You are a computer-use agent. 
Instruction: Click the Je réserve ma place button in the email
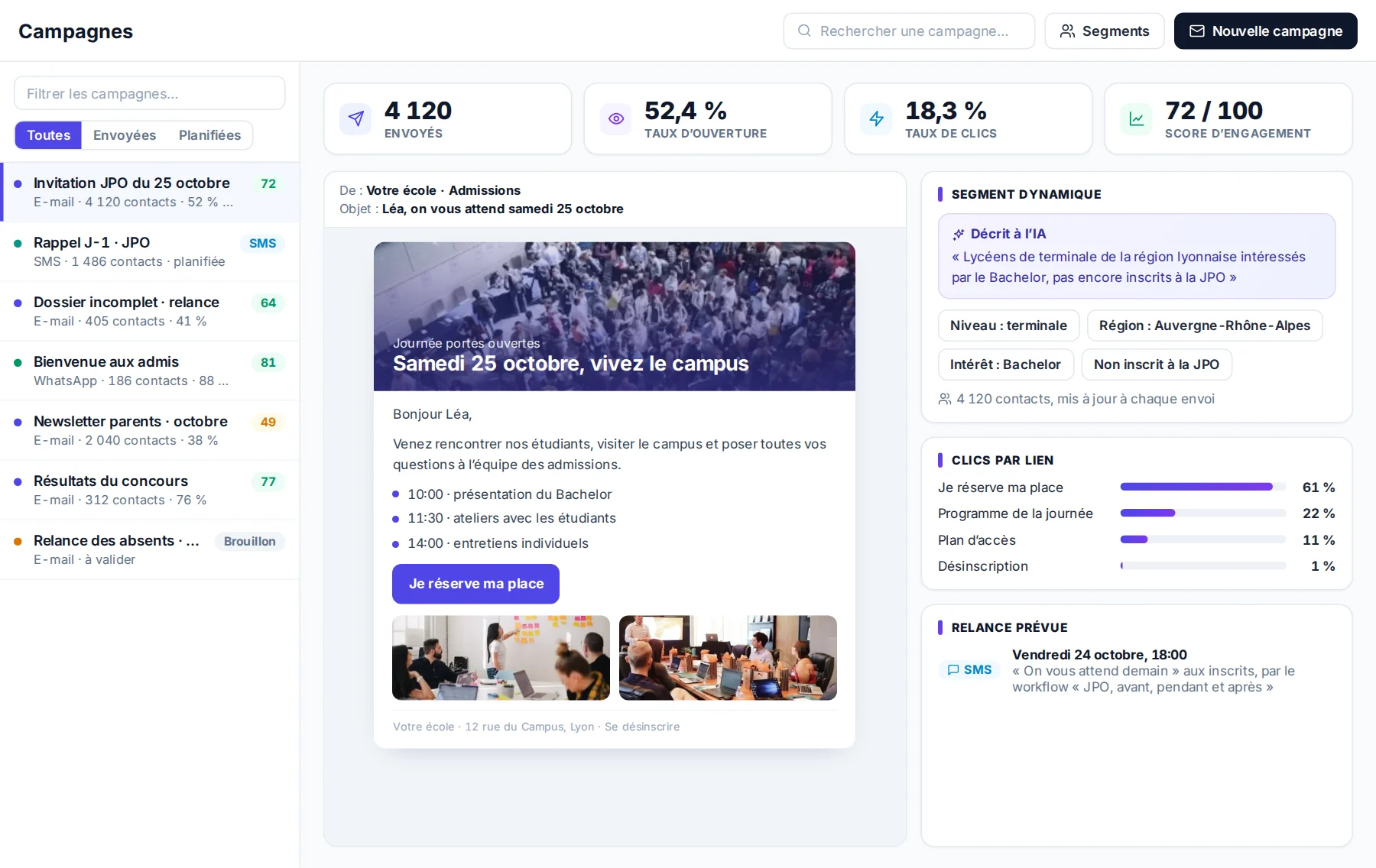tap(475, 584)
